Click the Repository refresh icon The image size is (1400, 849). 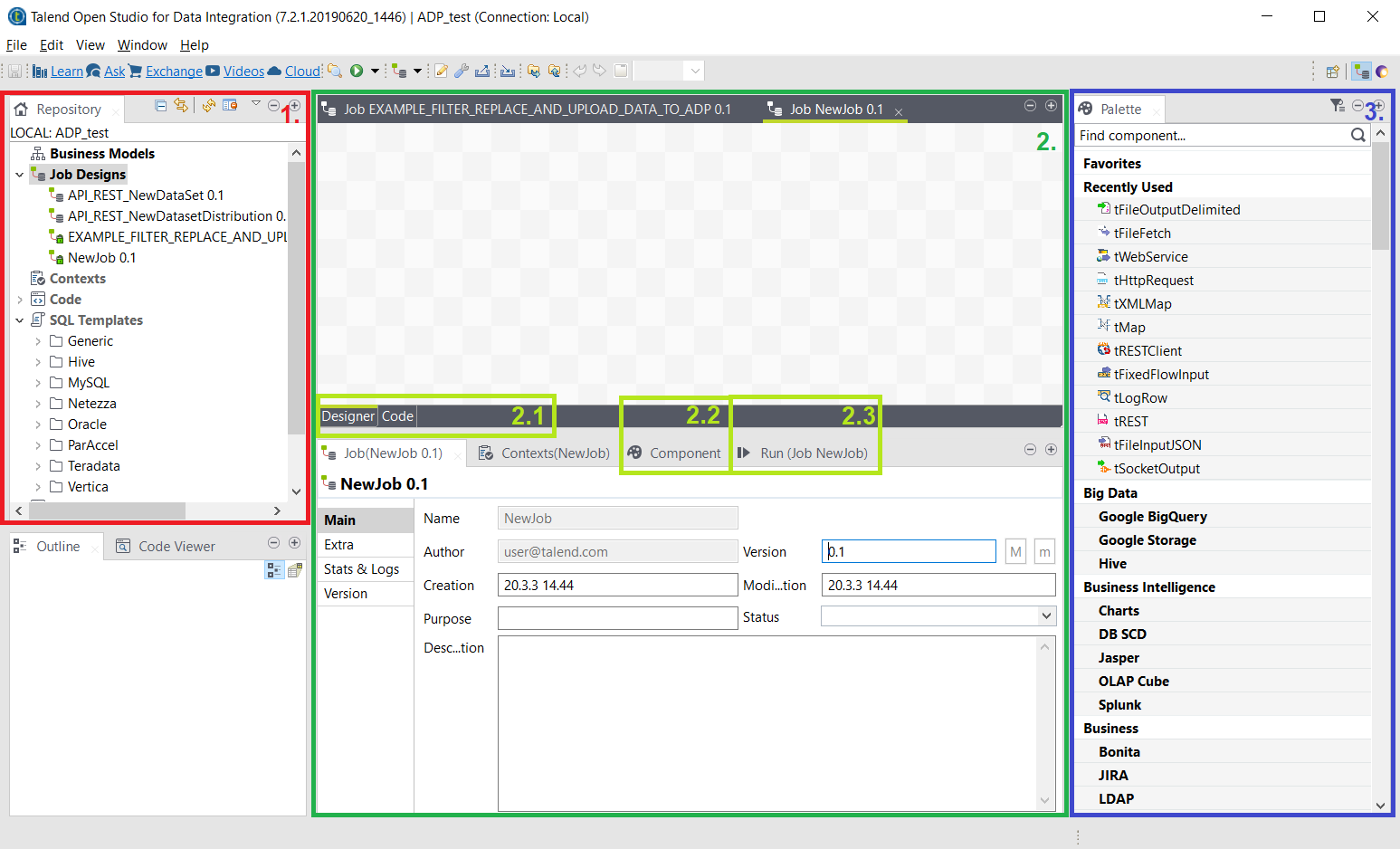click(x=209, y=106)
